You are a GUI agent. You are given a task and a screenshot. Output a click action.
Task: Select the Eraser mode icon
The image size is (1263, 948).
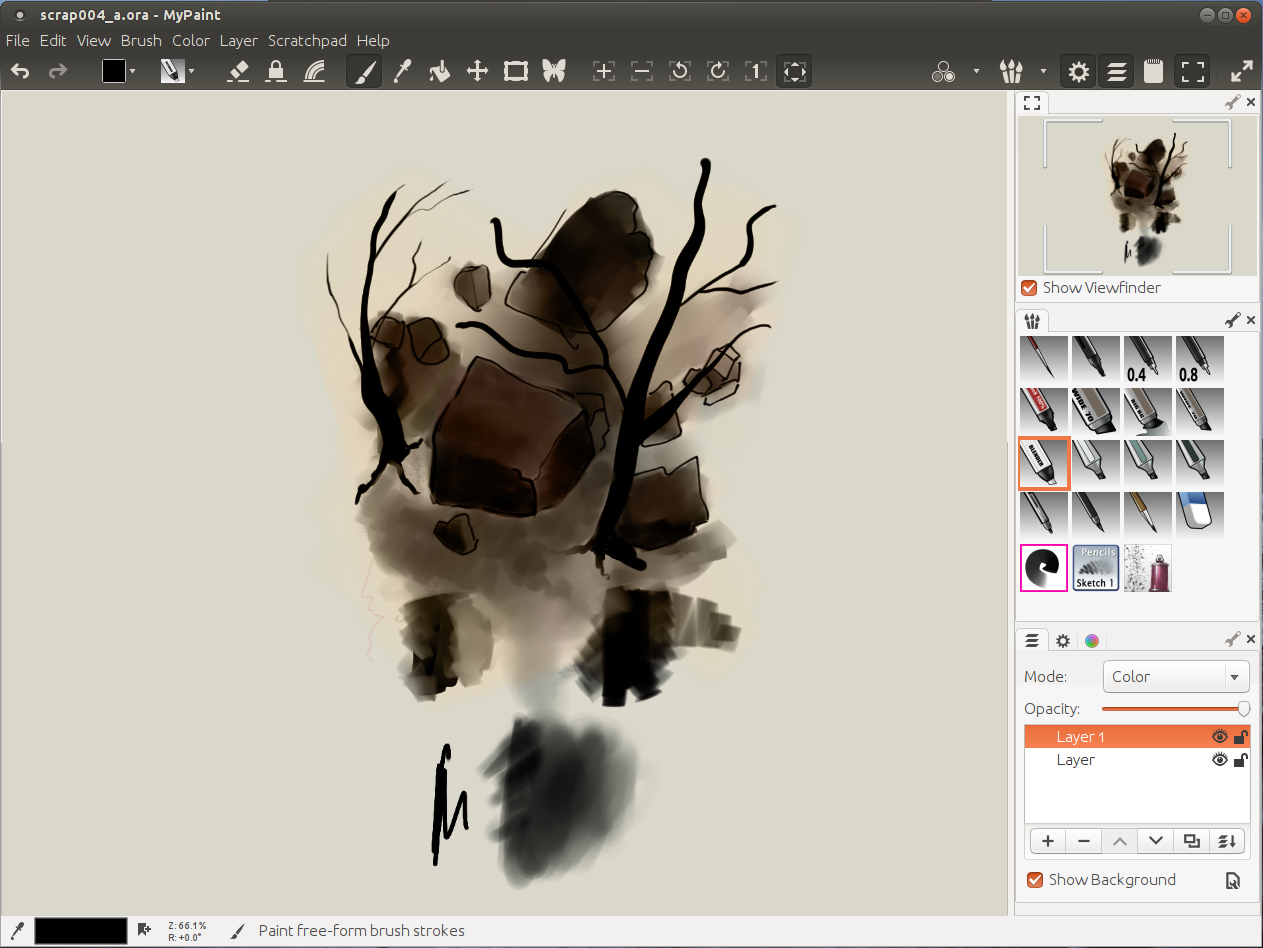click(x=238, y=71)
